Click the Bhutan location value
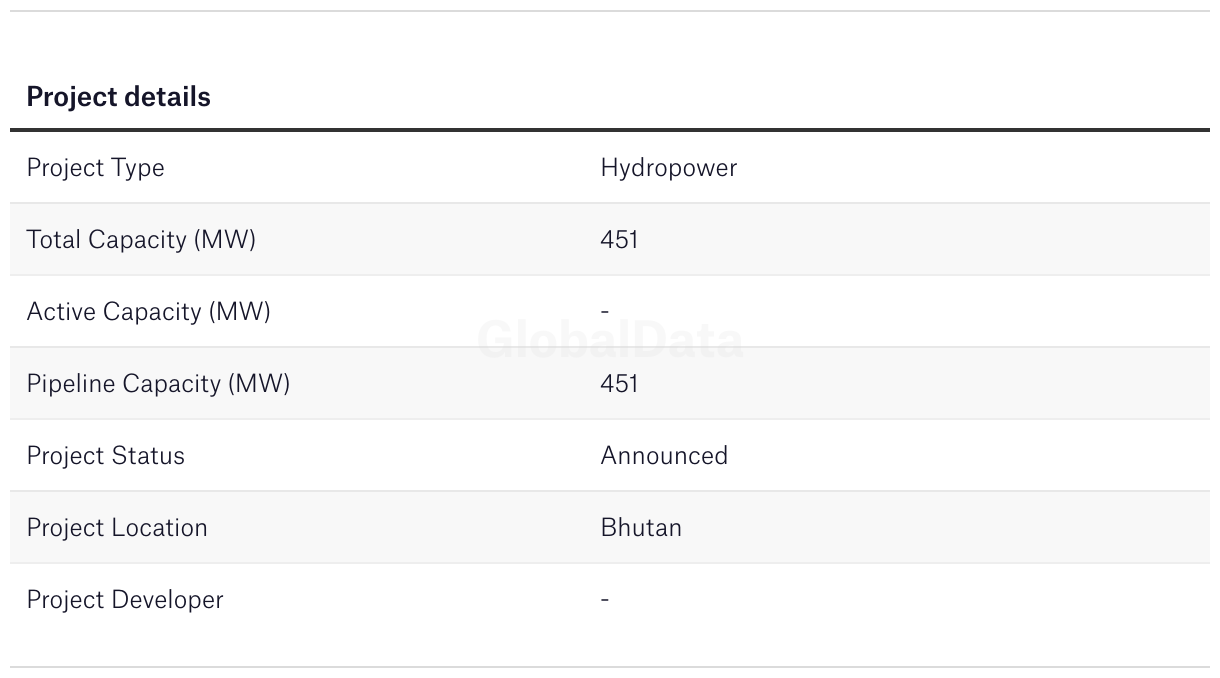1220x678 pixels. (x=641, y=528)
